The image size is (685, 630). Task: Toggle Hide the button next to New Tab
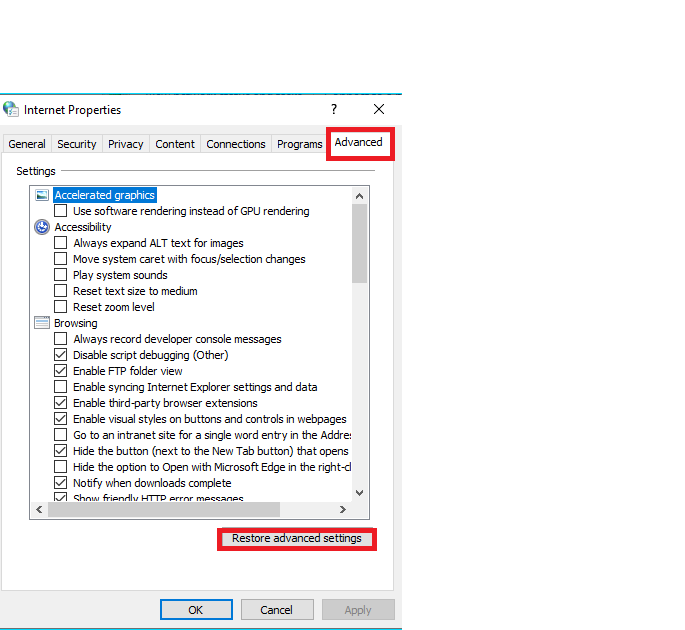click(60, 451)
